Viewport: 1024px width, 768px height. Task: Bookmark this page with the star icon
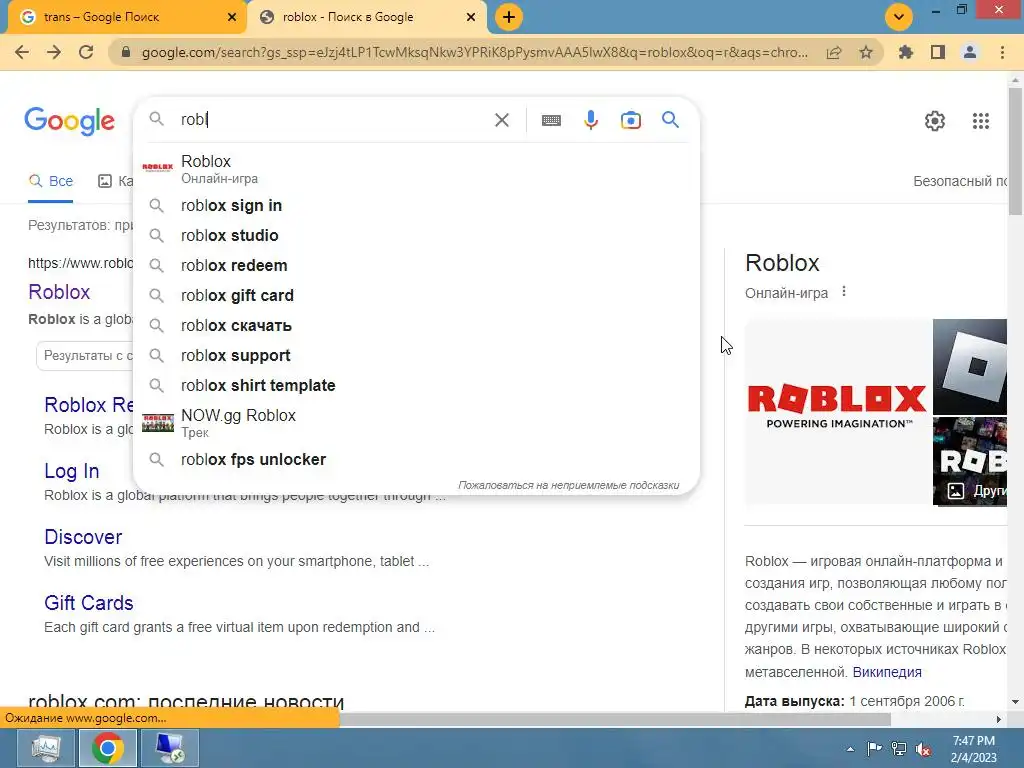coord(866,52)
